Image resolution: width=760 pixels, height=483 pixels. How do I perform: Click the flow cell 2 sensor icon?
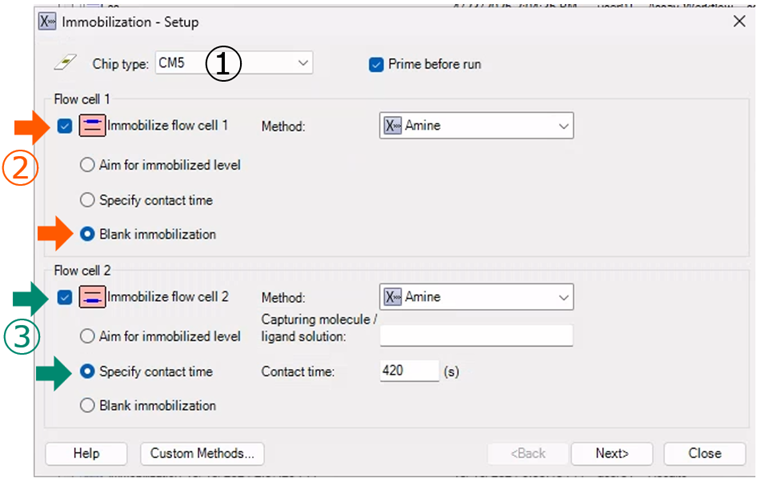[92, 297]
